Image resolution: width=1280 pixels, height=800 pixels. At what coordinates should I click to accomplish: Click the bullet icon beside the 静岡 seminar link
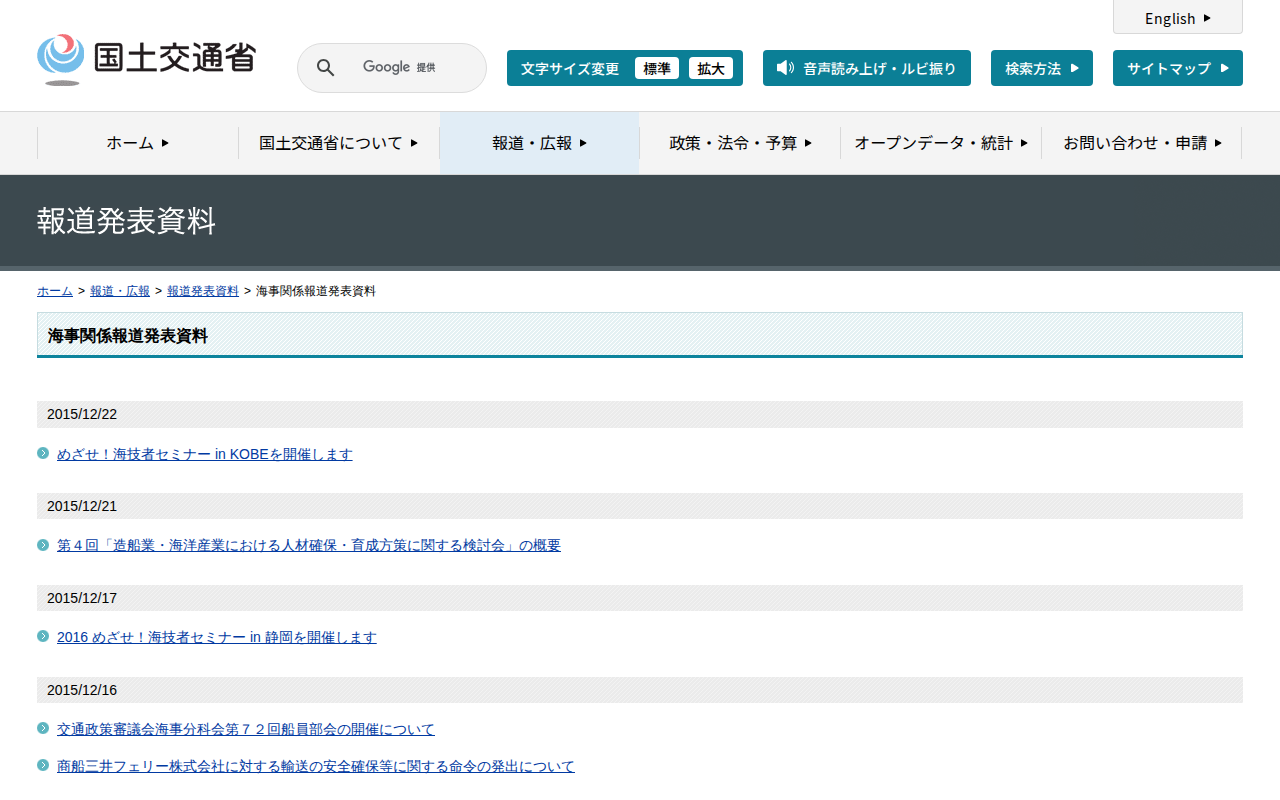click(x=43, y=636)
